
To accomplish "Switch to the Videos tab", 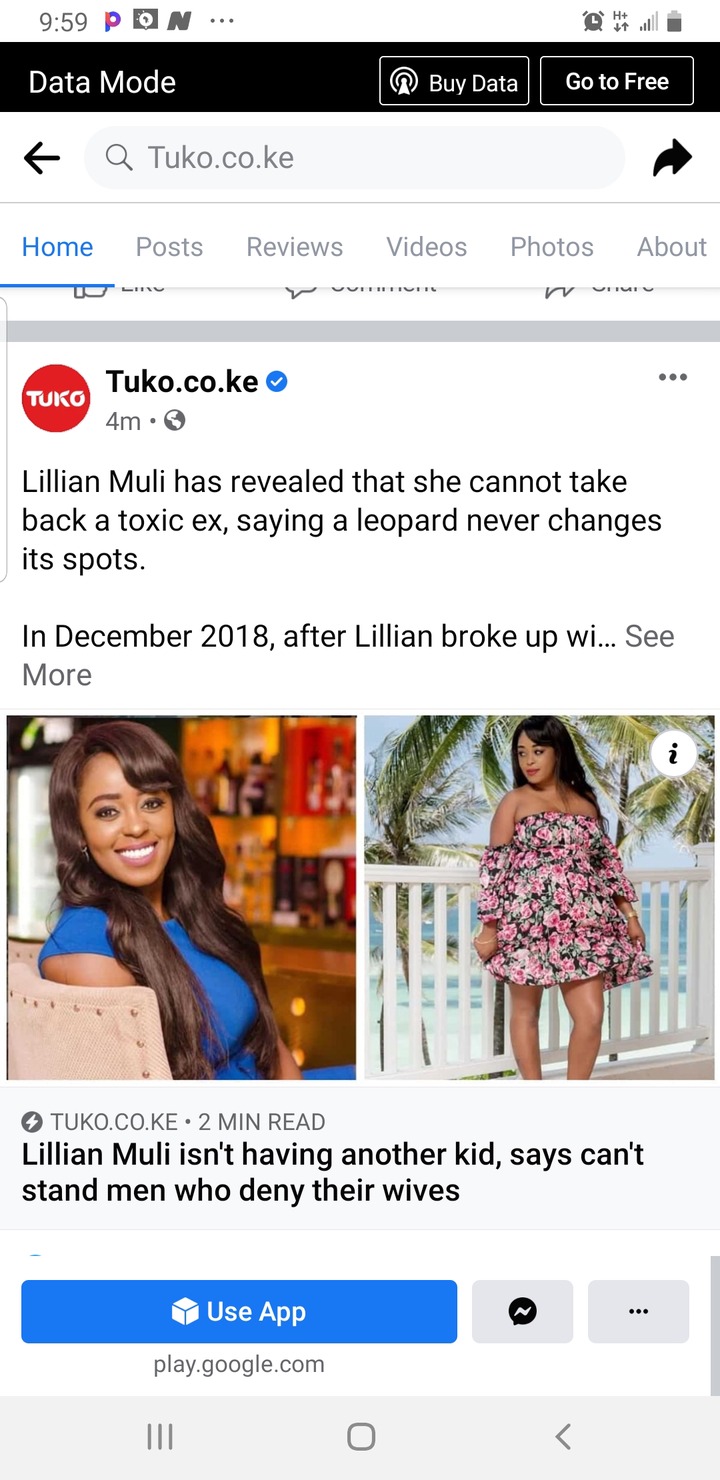I will (x=427, y=247).
